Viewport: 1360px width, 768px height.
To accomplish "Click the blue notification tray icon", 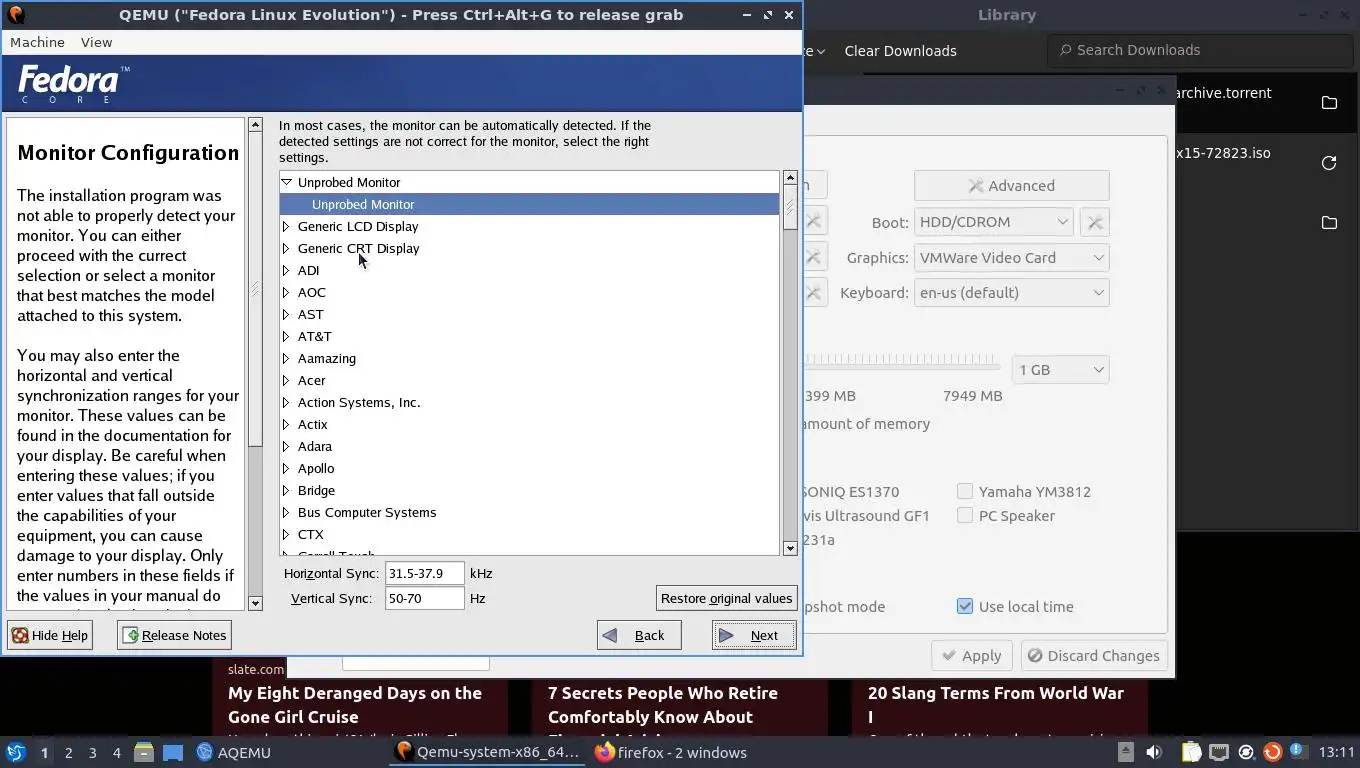I will pos(1298,752).
